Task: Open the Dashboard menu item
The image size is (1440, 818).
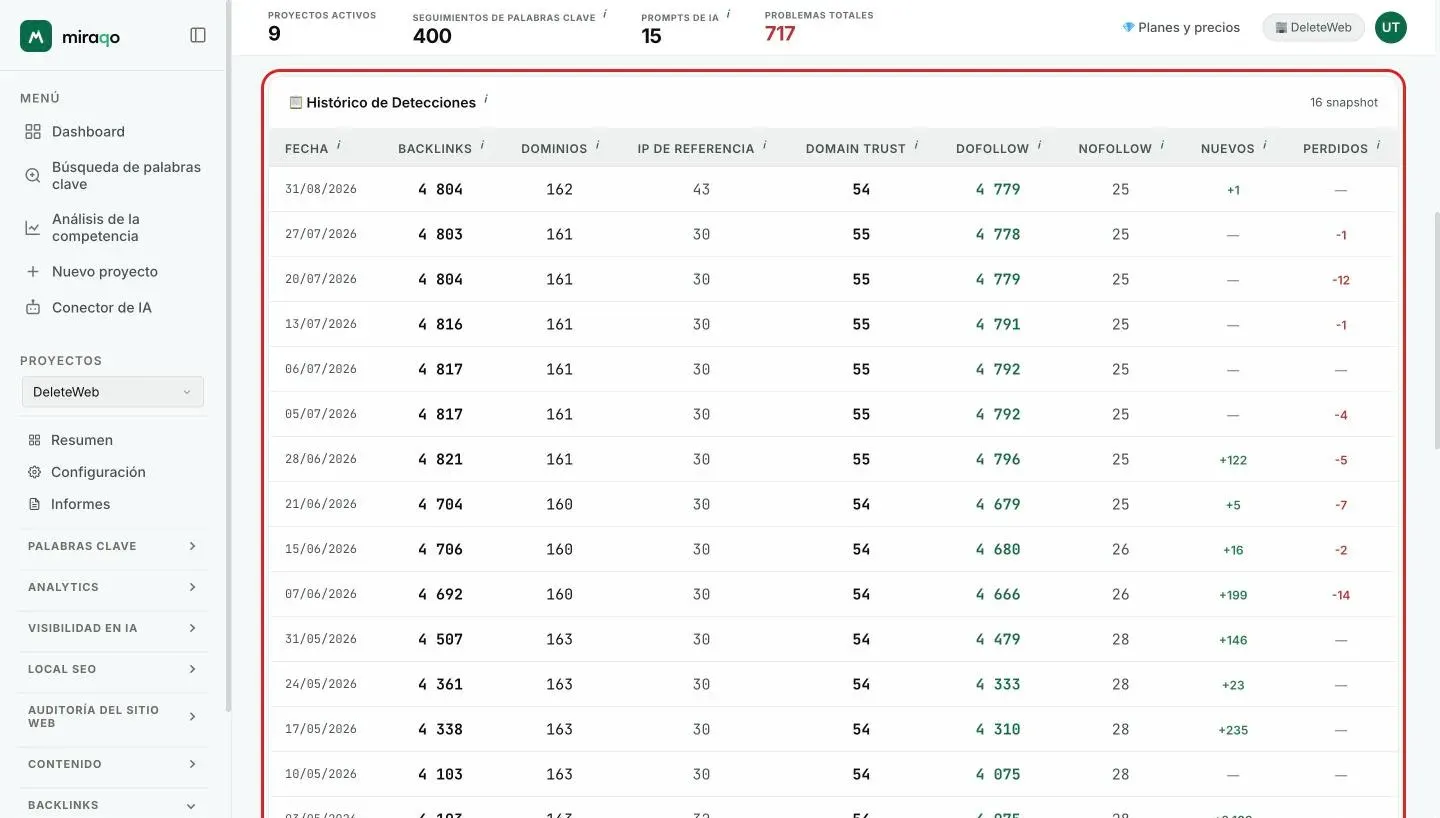Action: [88, 132]
